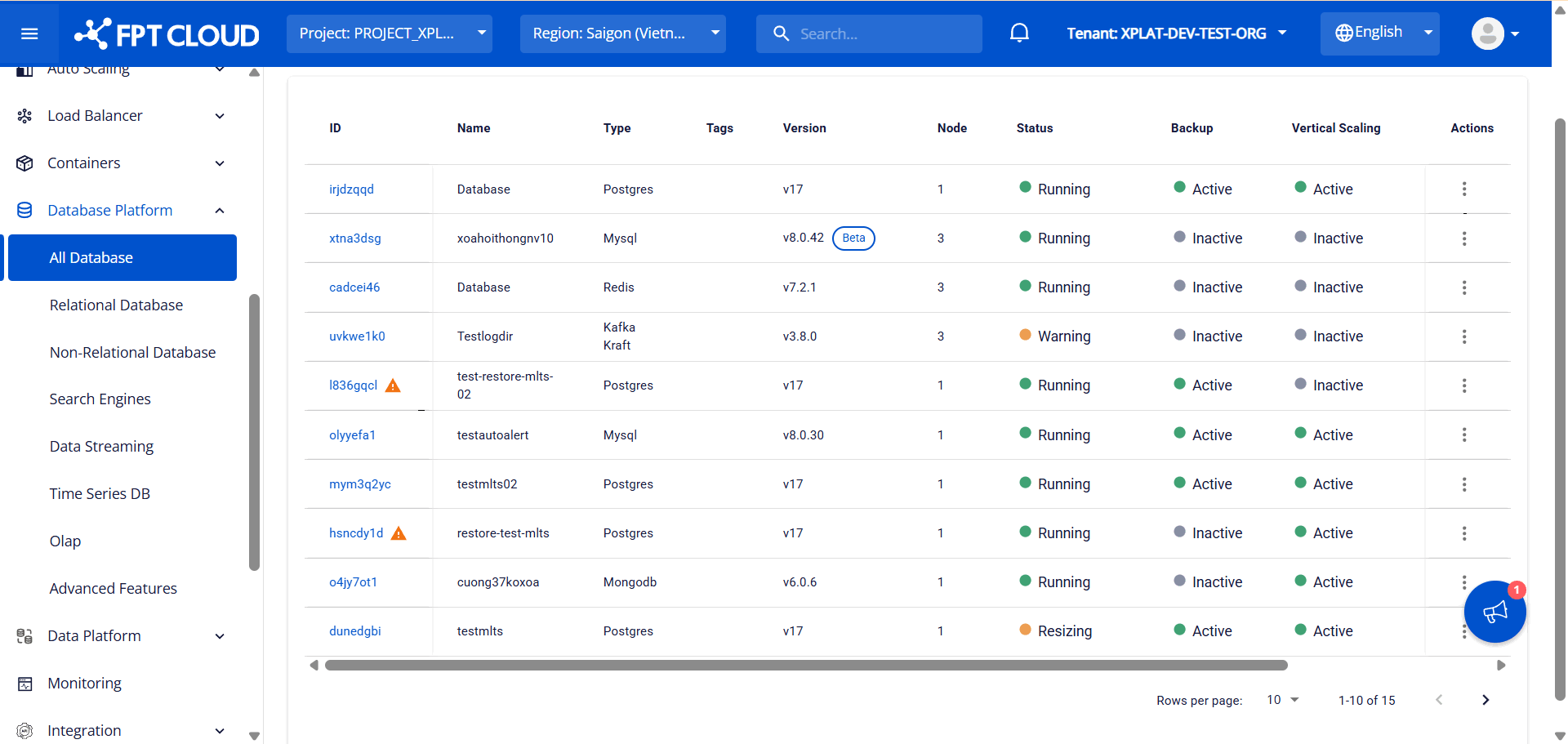Open database olyyefa1 link
This screenshot has width=1568, height=744.
pyautogui.click(x=352, y=435)
